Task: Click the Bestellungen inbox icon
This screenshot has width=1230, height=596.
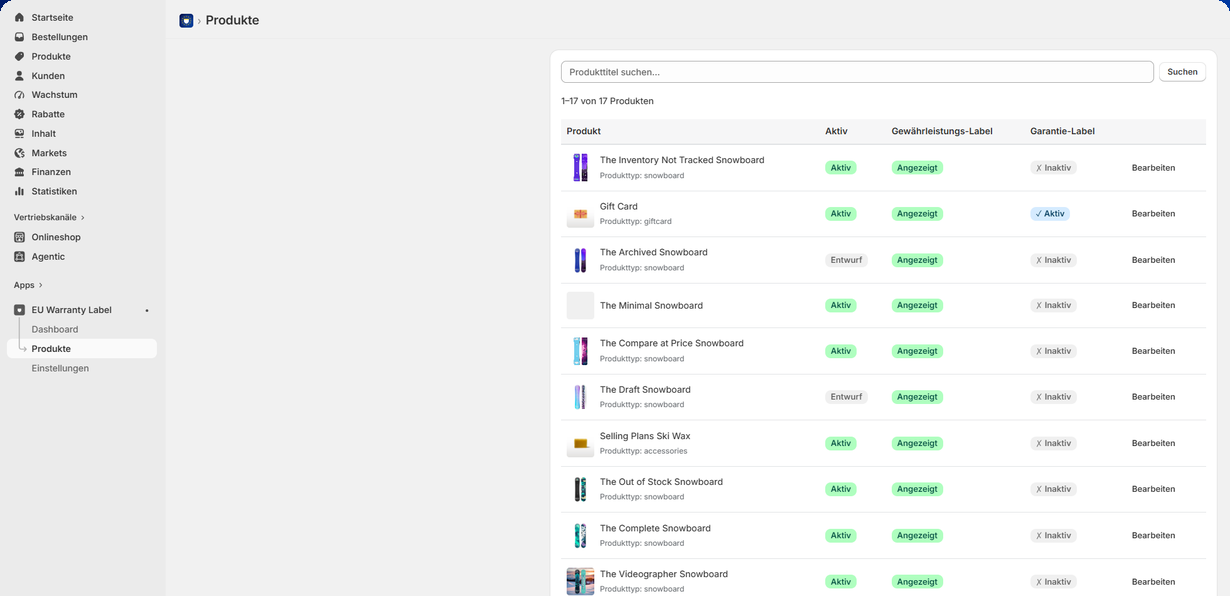Action: point(20,37)
